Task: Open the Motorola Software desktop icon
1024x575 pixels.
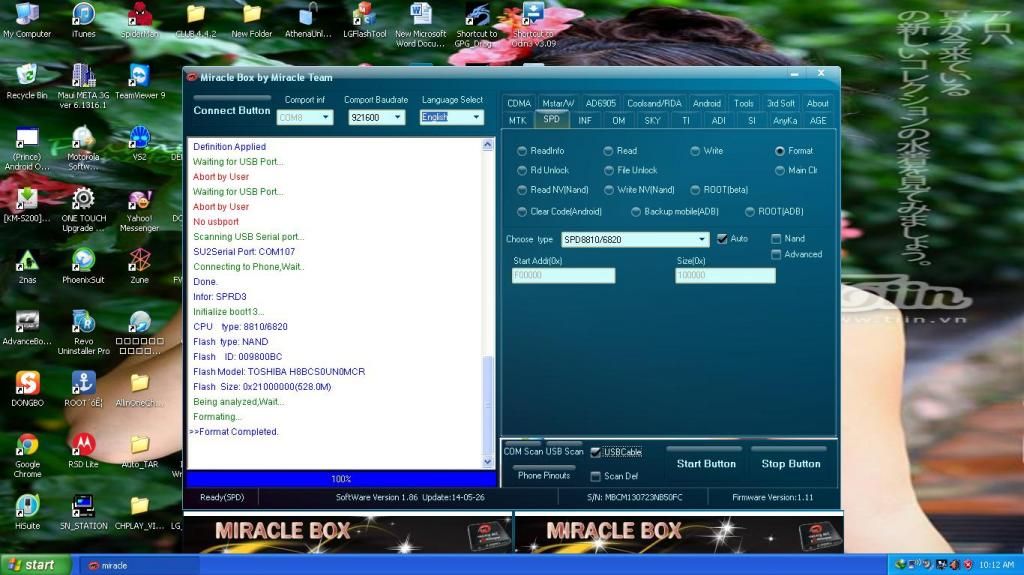Action: (83, 148)
